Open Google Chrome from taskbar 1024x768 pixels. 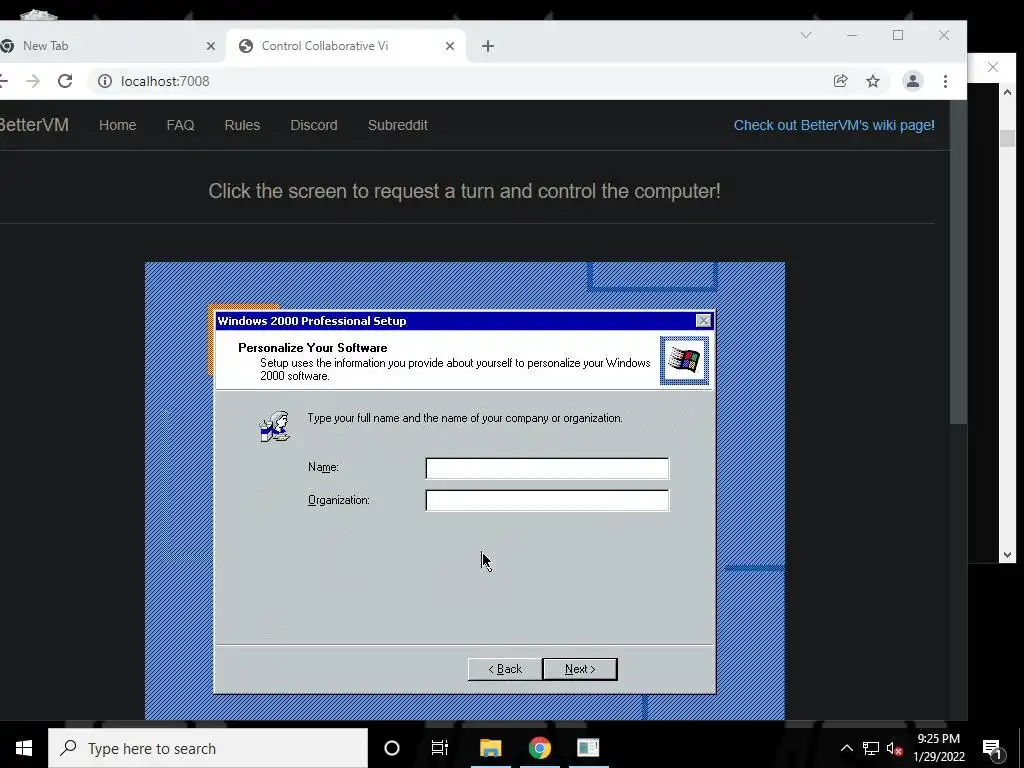(x=539, y=748)
